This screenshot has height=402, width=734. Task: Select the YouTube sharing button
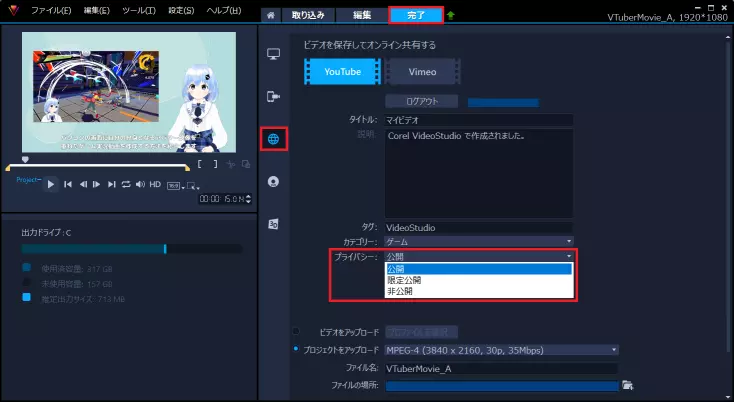343,72
